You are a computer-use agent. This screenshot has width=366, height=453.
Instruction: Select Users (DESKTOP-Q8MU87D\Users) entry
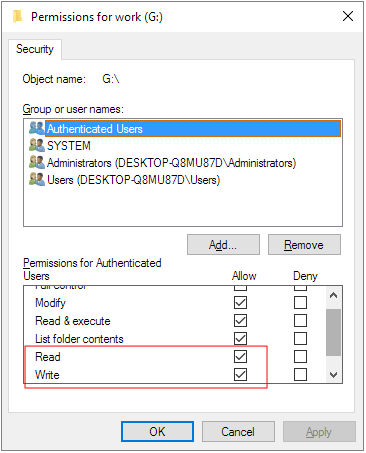pos(133,180)
